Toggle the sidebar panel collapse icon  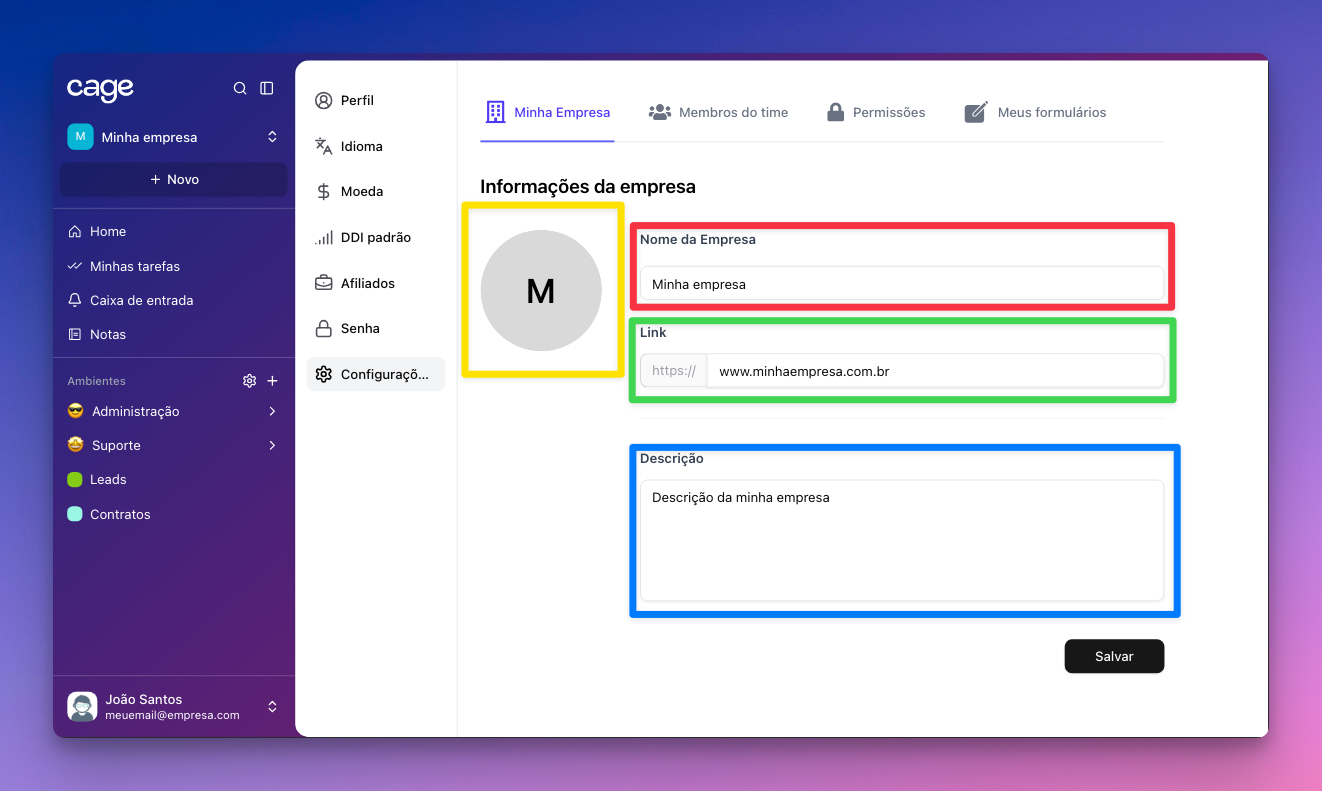pyautogui.click(x=267, y=88)
